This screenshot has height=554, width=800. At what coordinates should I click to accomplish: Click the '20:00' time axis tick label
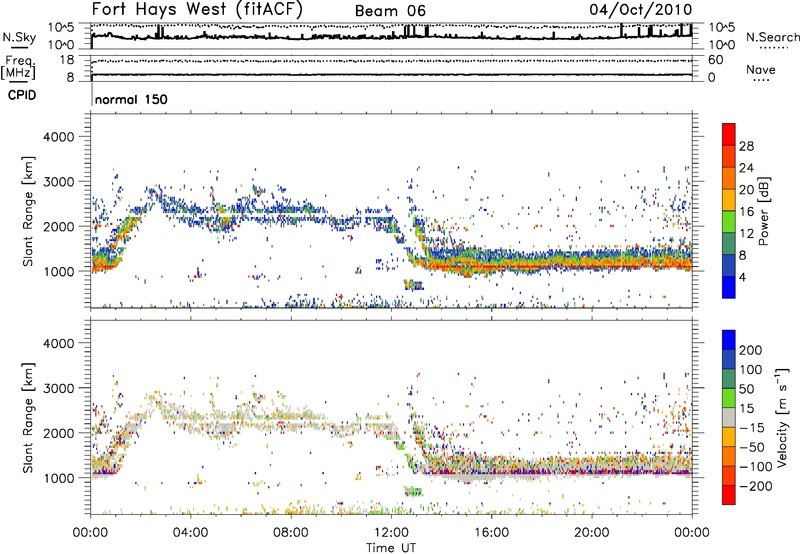(591, 533)
